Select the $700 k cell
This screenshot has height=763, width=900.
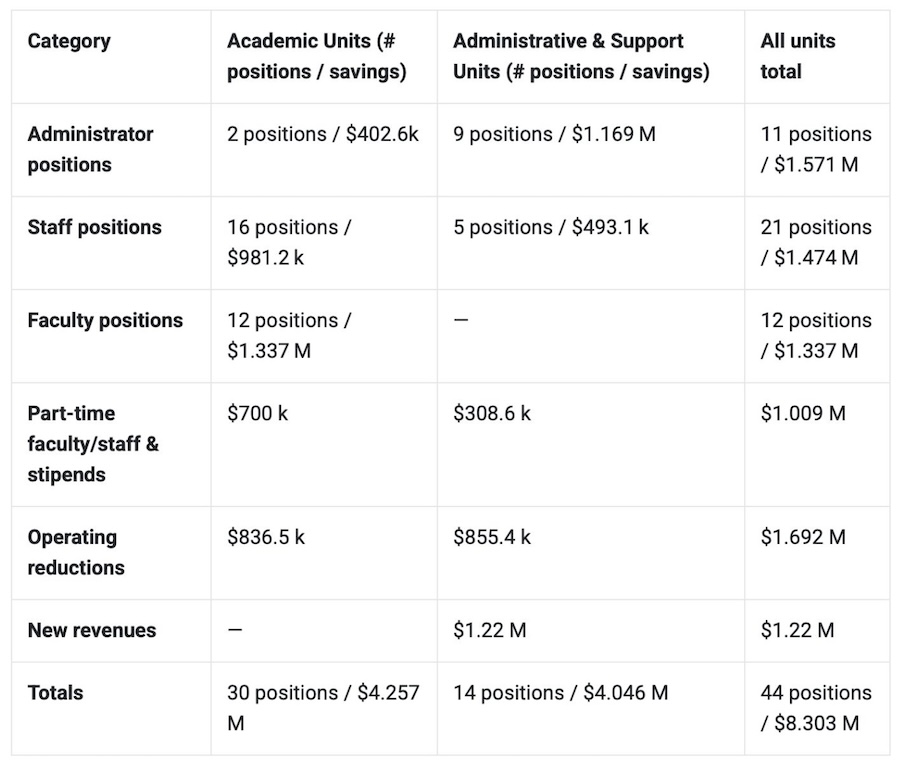coord(257,413)
